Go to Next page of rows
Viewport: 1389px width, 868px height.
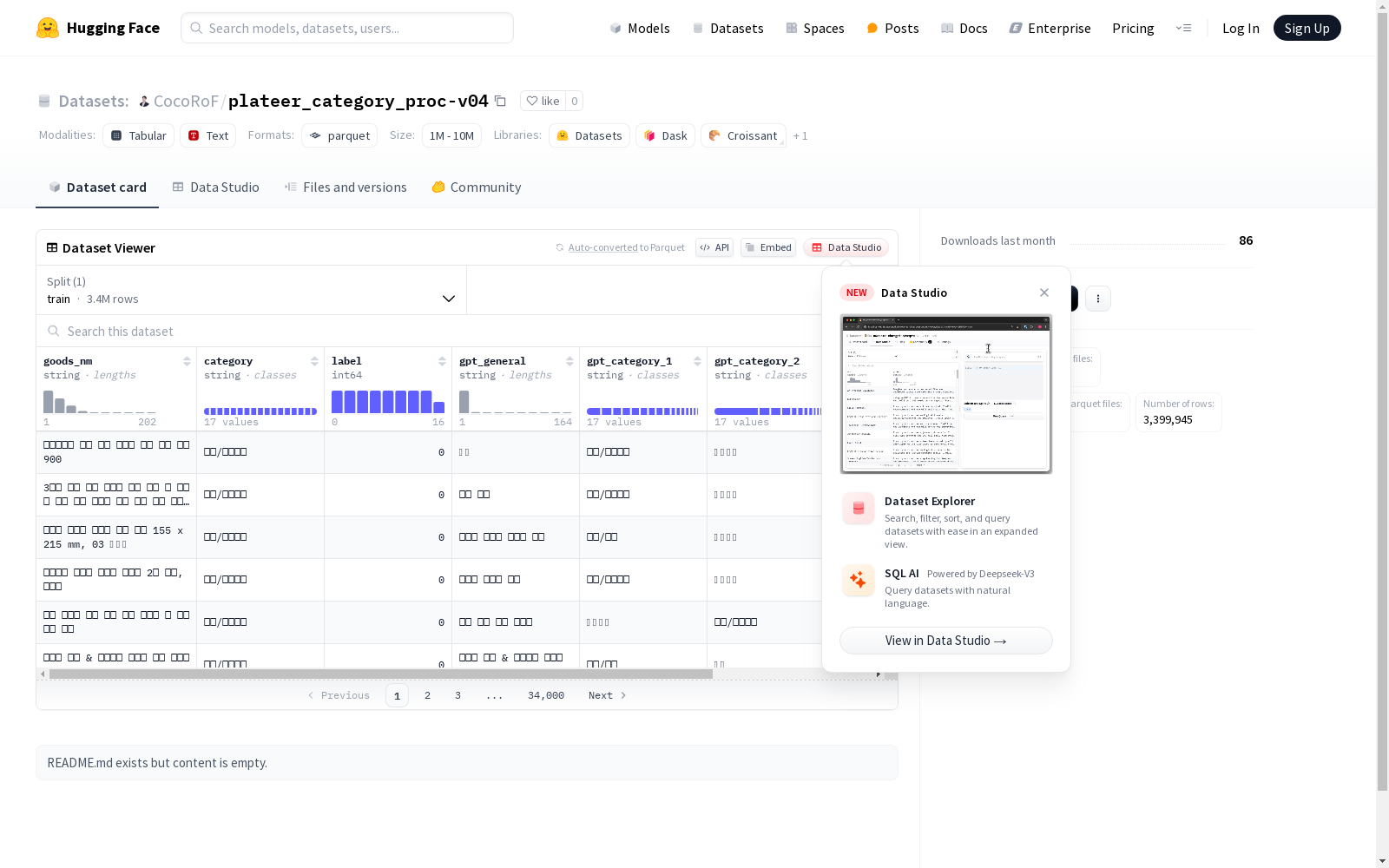pyautogui.click(x=608, y=695)
